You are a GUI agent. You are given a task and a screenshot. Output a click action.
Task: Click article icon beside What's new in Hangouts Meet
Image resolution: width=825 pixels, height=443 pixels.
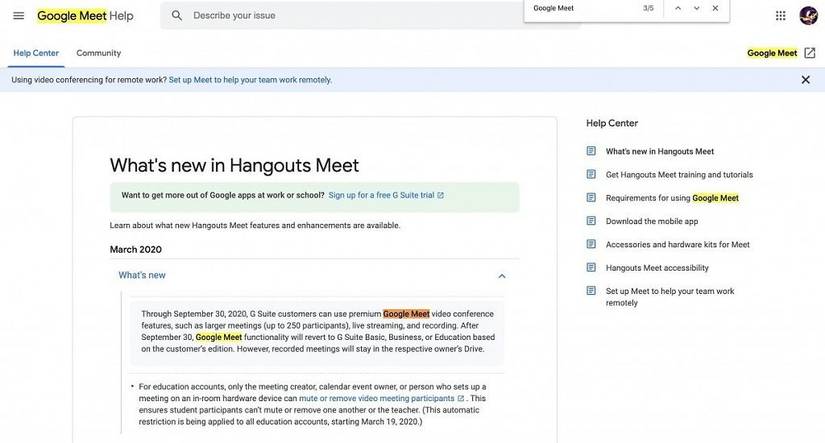point(591,151)
